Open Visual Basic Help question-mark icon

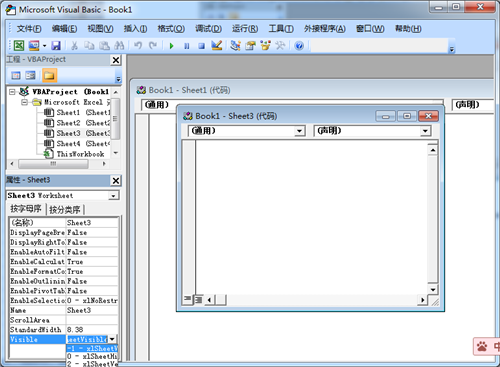(x=299, y=45)
